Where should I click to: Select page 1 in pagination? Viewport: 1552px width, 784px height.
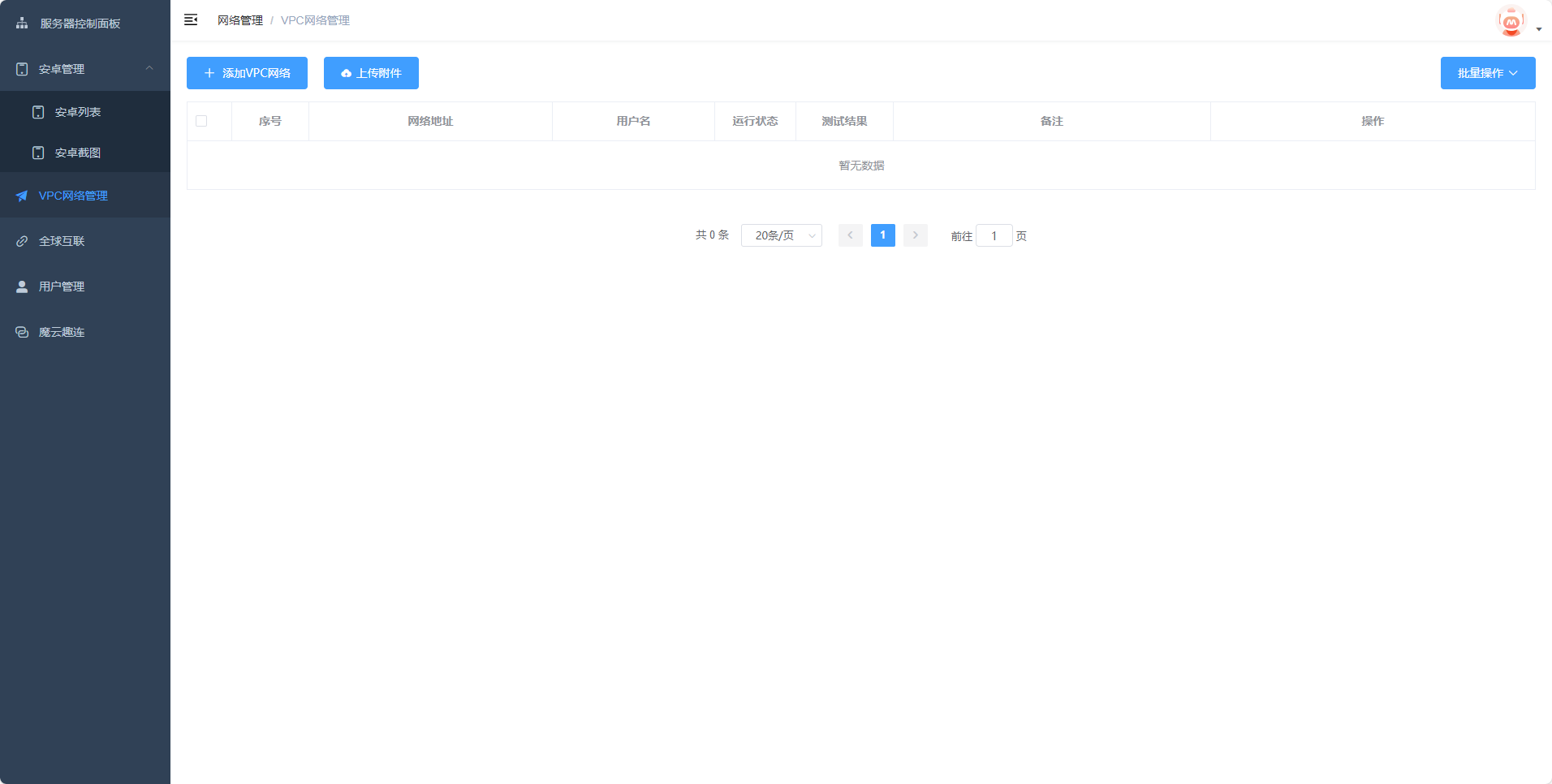pyautogui.click(x=882, y=235)
